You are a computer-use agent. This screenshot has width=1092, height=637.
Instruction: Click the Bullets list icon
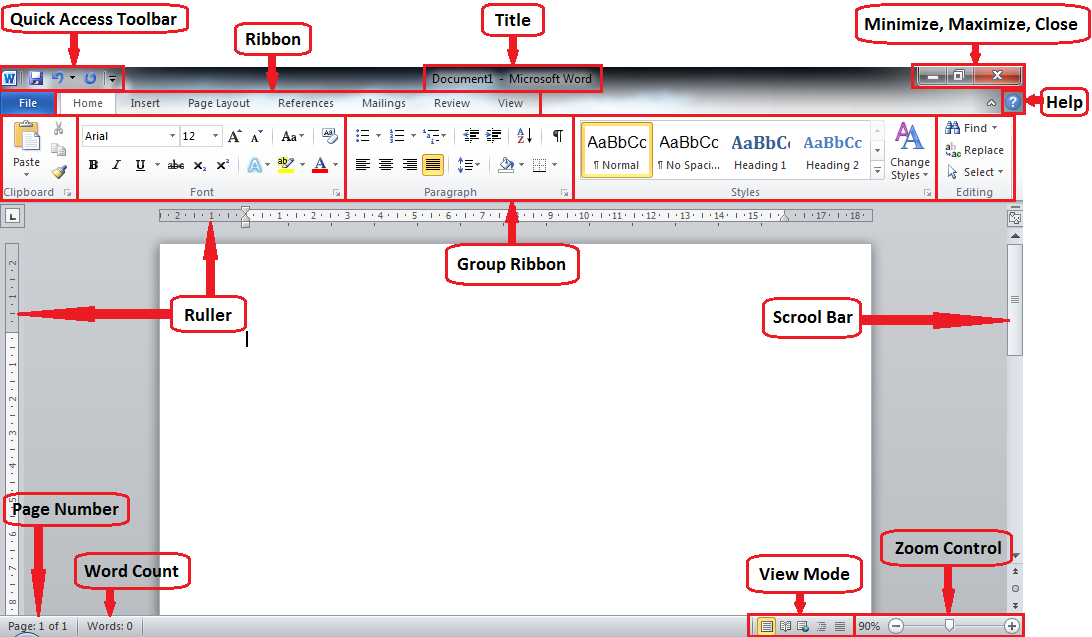[x=363, y=136]
